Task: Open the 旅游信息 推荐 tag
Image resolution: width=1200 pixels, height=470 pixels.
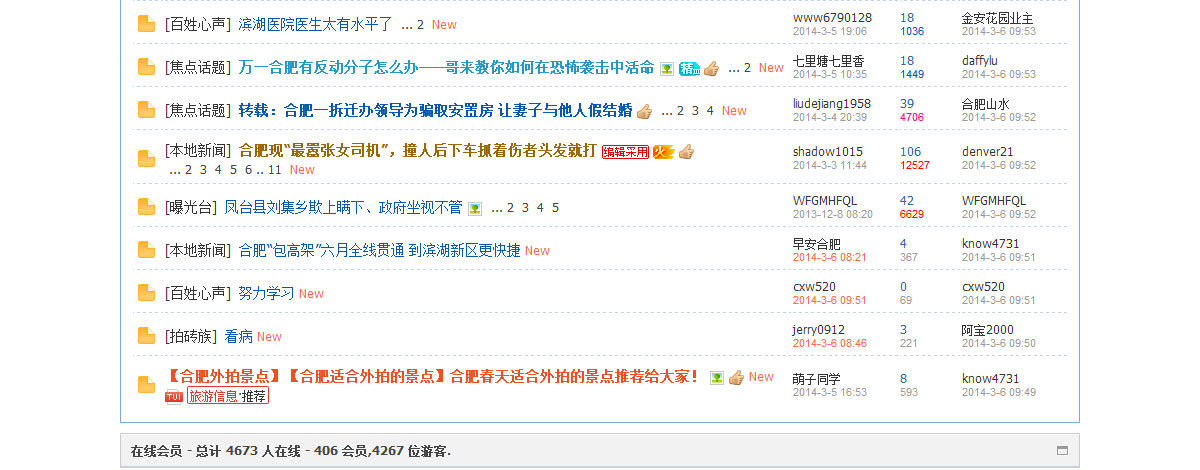Action: [x=228, y=396]
